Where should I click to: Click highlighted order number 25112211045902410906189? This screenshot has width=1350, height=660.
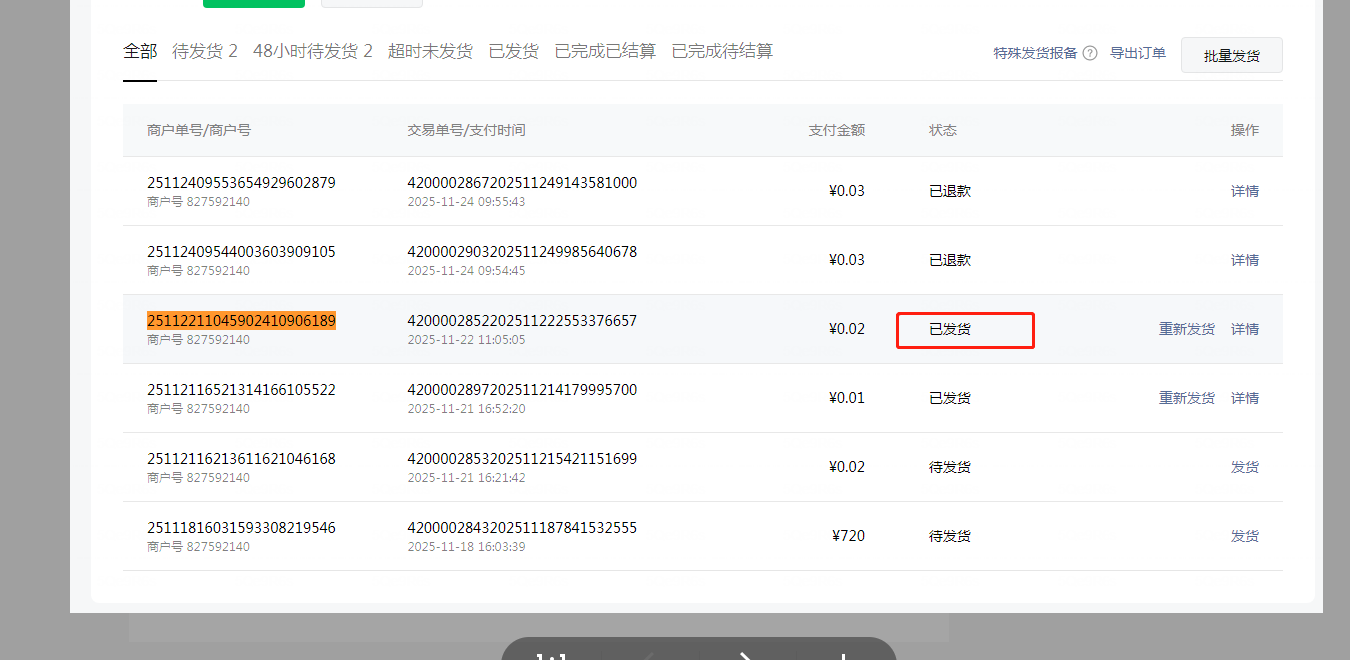[241, 321]
